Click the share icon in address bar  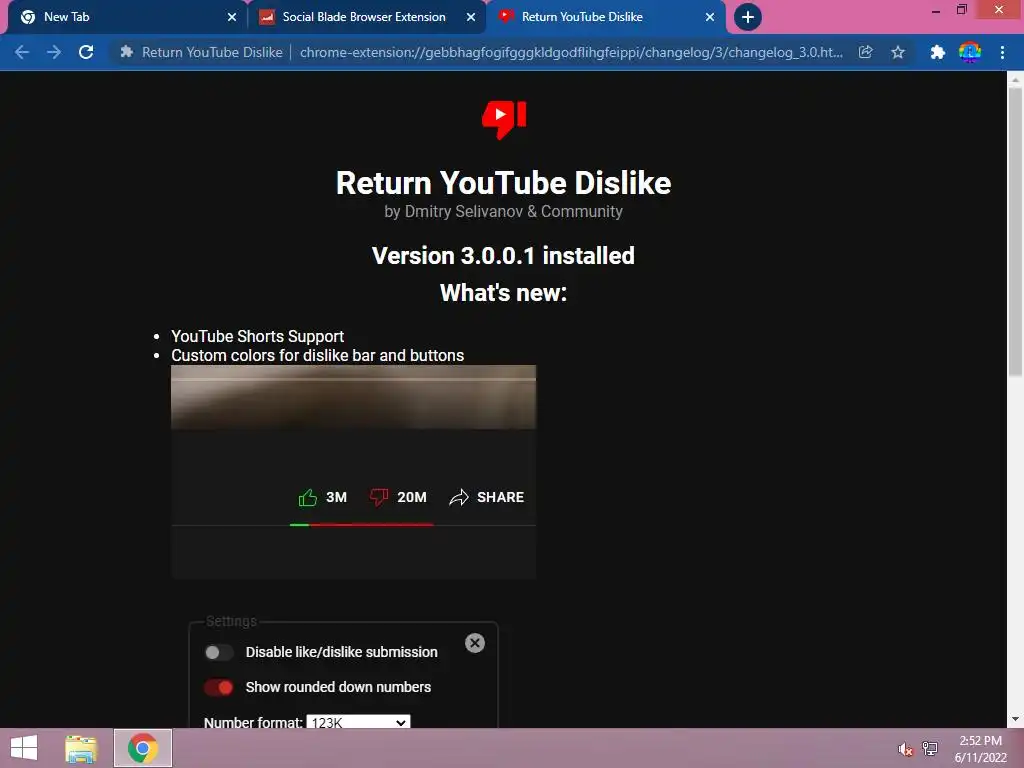[866, 52]
